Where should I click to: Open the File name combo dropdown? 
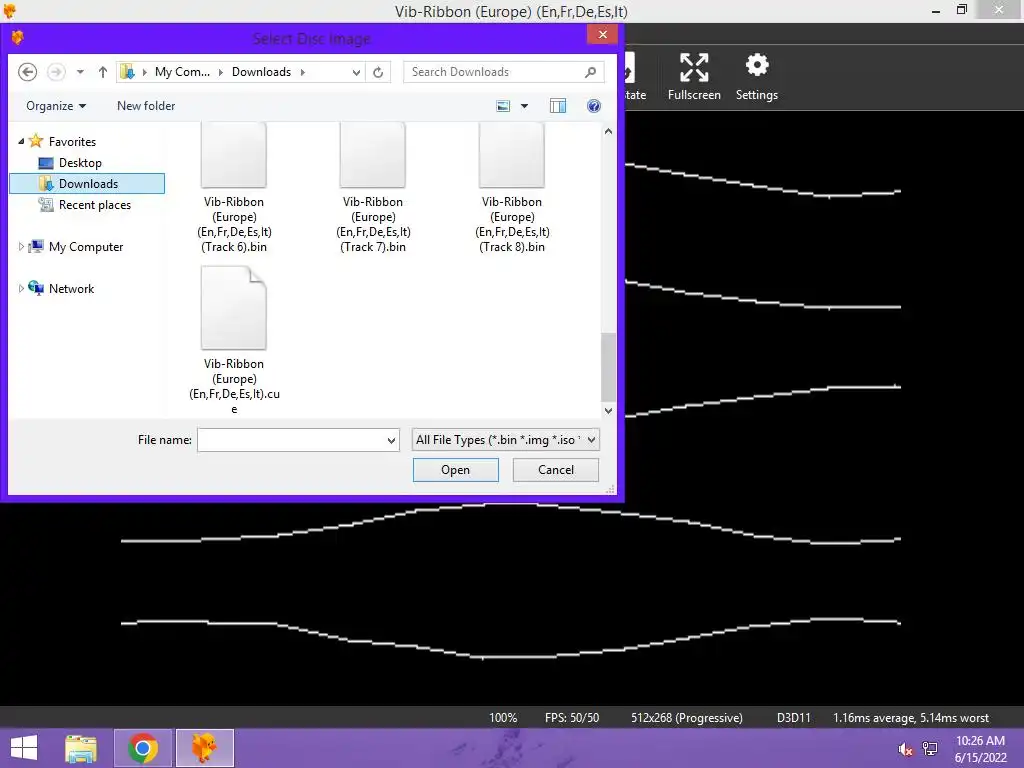click(x=391, y=440)
